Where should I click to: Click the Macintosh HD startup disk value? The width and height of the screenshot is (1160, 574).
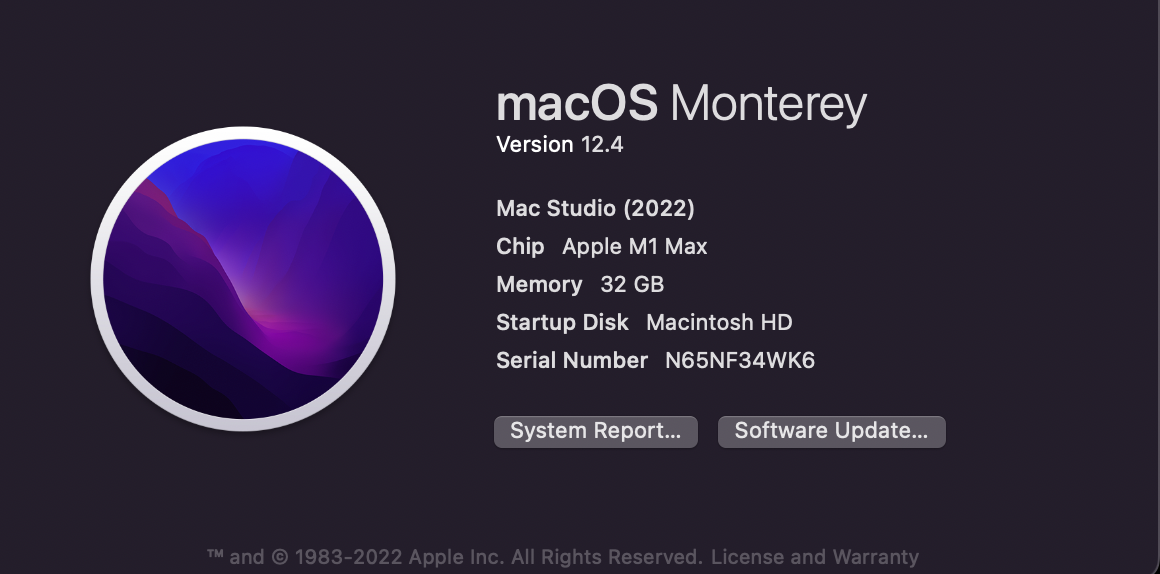click(x=719, y=323)
